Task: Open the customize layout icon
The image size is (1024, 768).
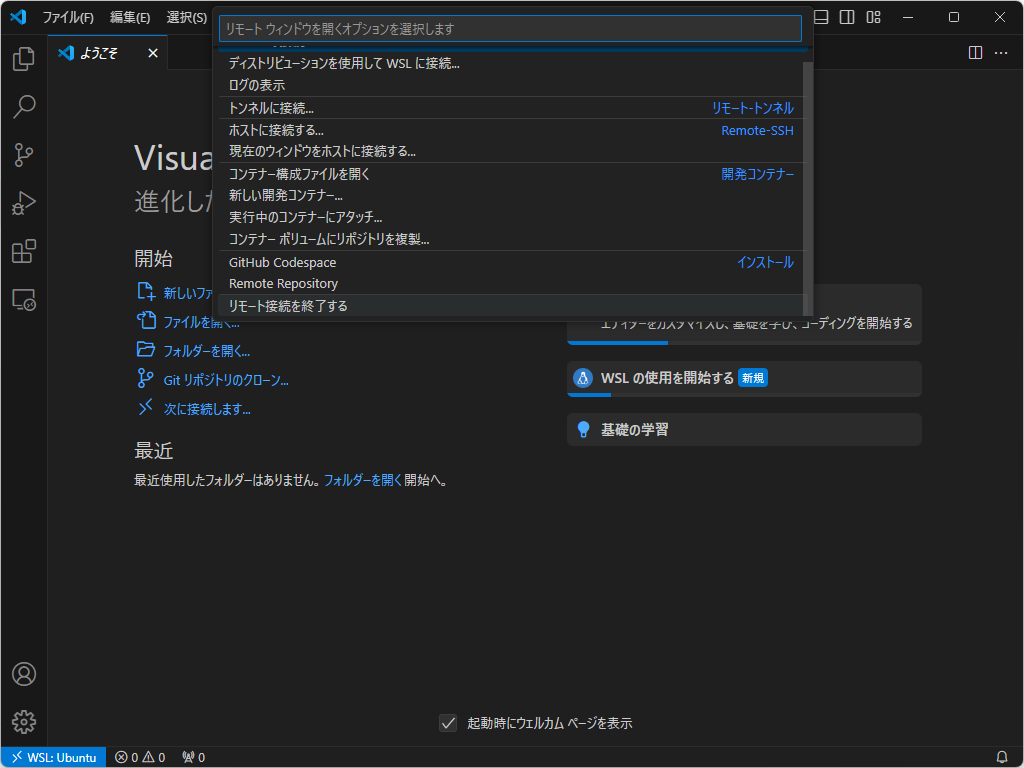Action: [x=873, y=17]
